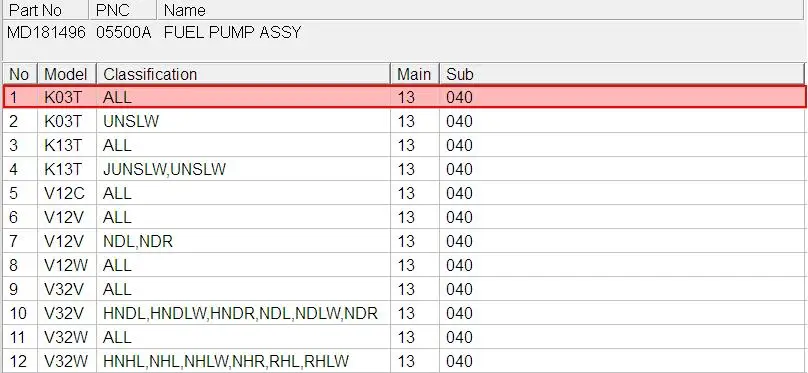Click row number 10
808x373 pixels.
(x=18, y=313)
